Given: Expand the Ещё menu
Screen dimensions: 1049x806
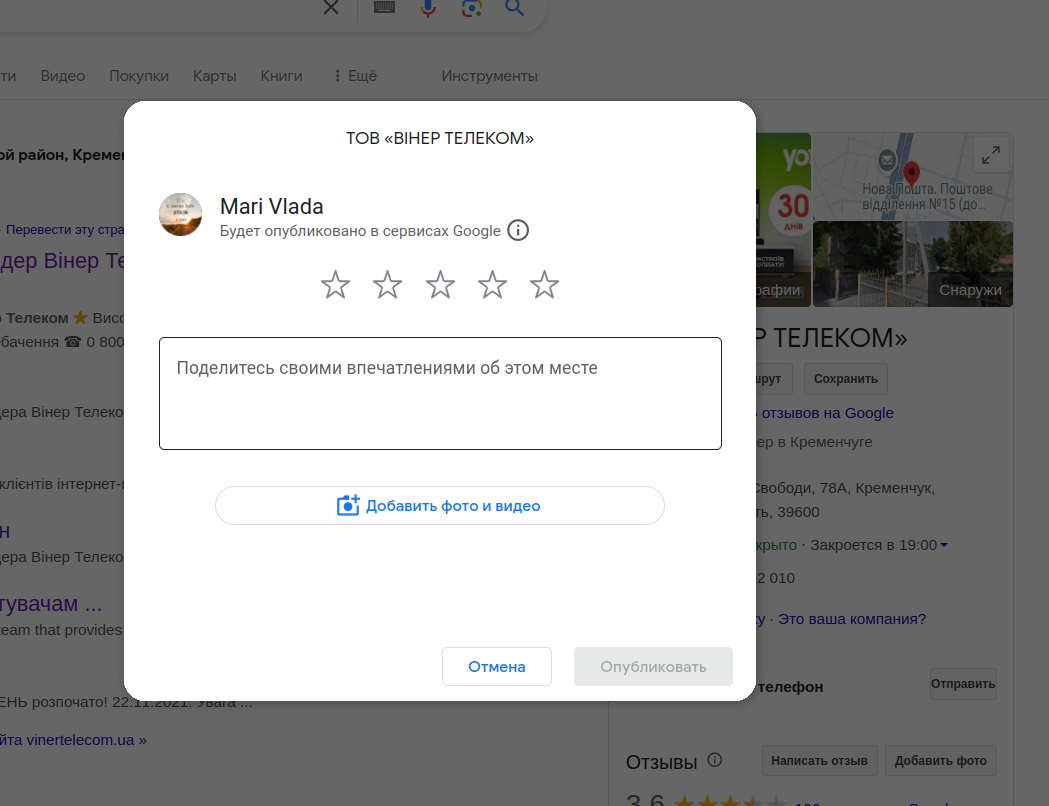Looking at the screenshot, I should coord(355,76).
